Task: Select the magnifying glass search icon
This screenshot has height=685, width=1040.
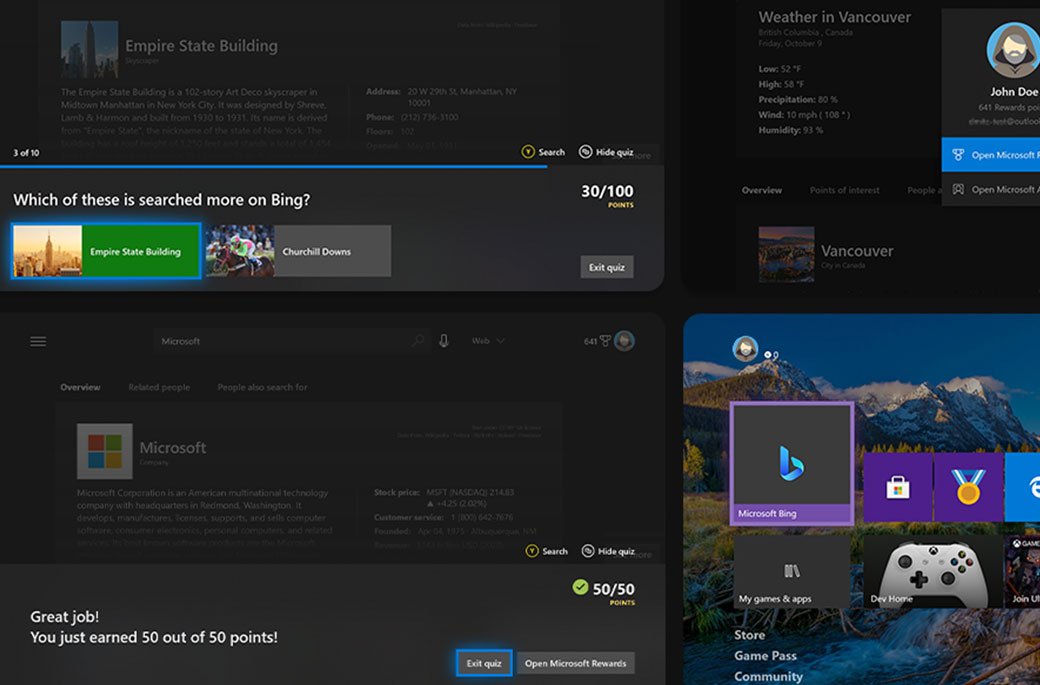Action: pyautogui.click(x=419, y=341)
